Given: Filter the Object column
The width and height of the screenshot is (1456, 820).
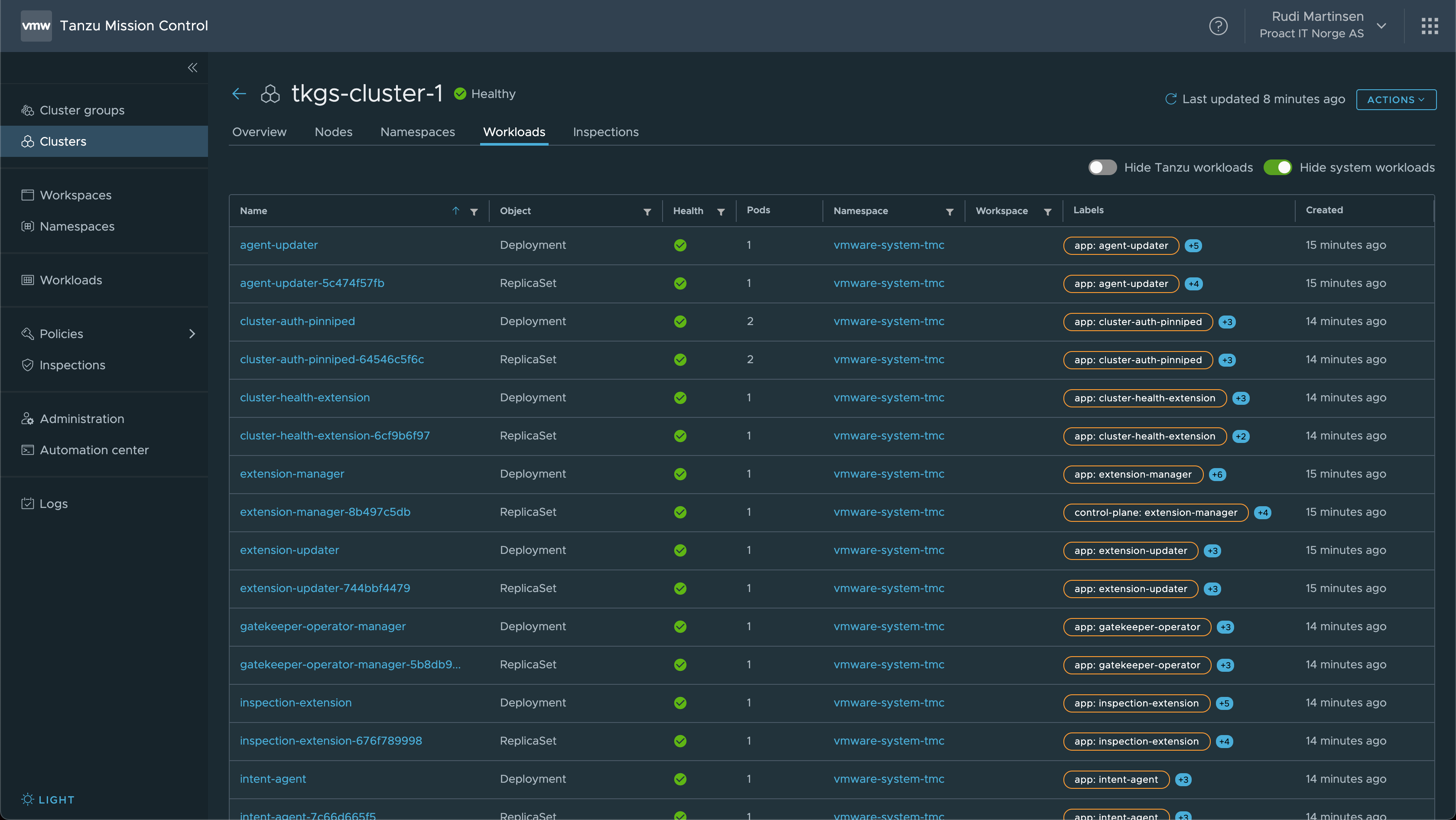Looking at the screenshot, I should [647, 212].
